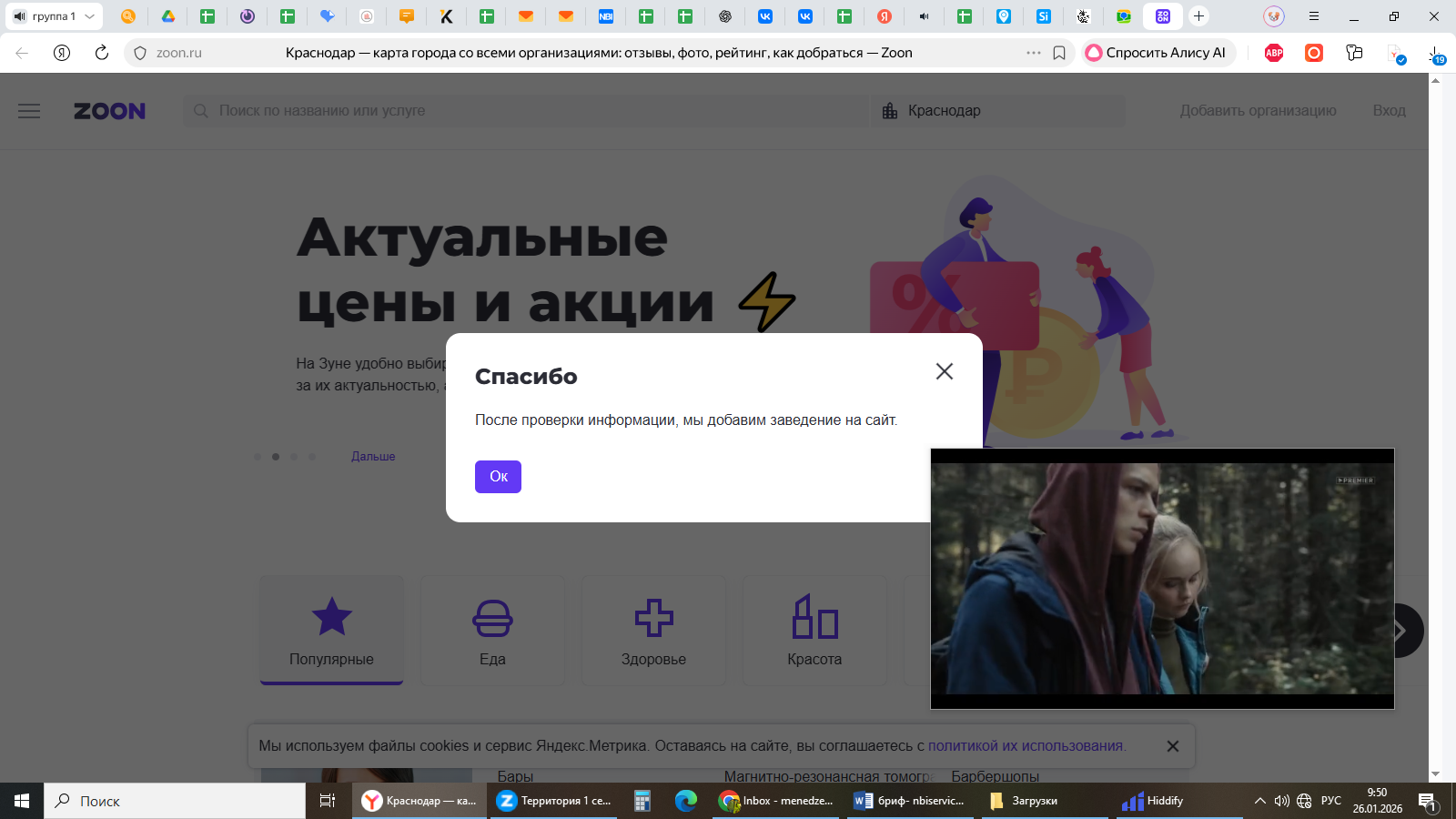1456x819 pixels.
Task: Select the active second carousel dot
Action: click(276, 457)
